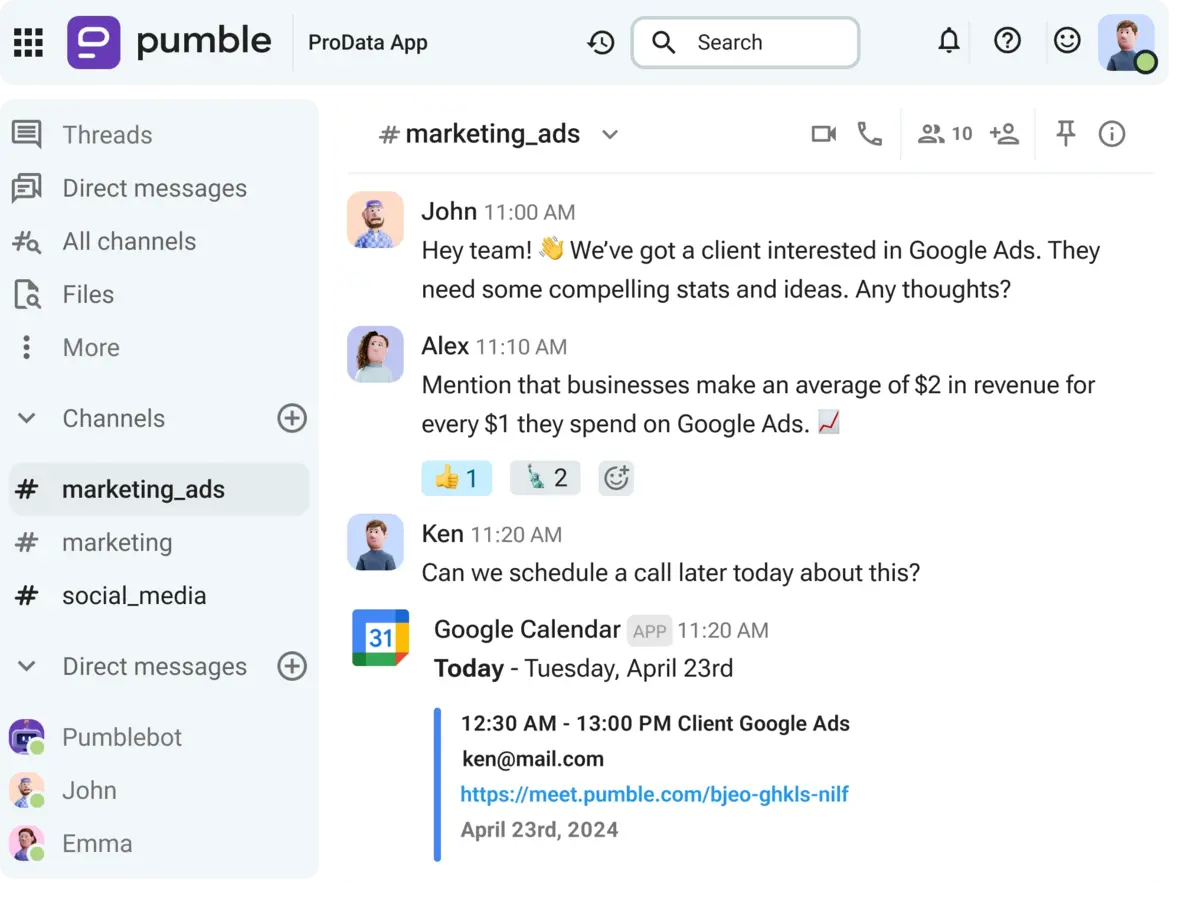
Task: Start a voice call phone icon
Action: (870, 134)
